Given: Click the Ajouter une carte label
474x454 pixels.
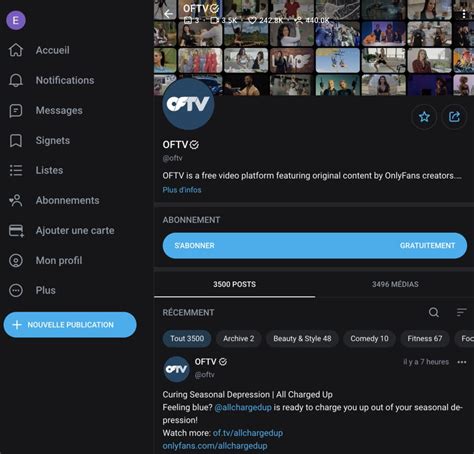Looking at the screenshot, I should (75, 230).
